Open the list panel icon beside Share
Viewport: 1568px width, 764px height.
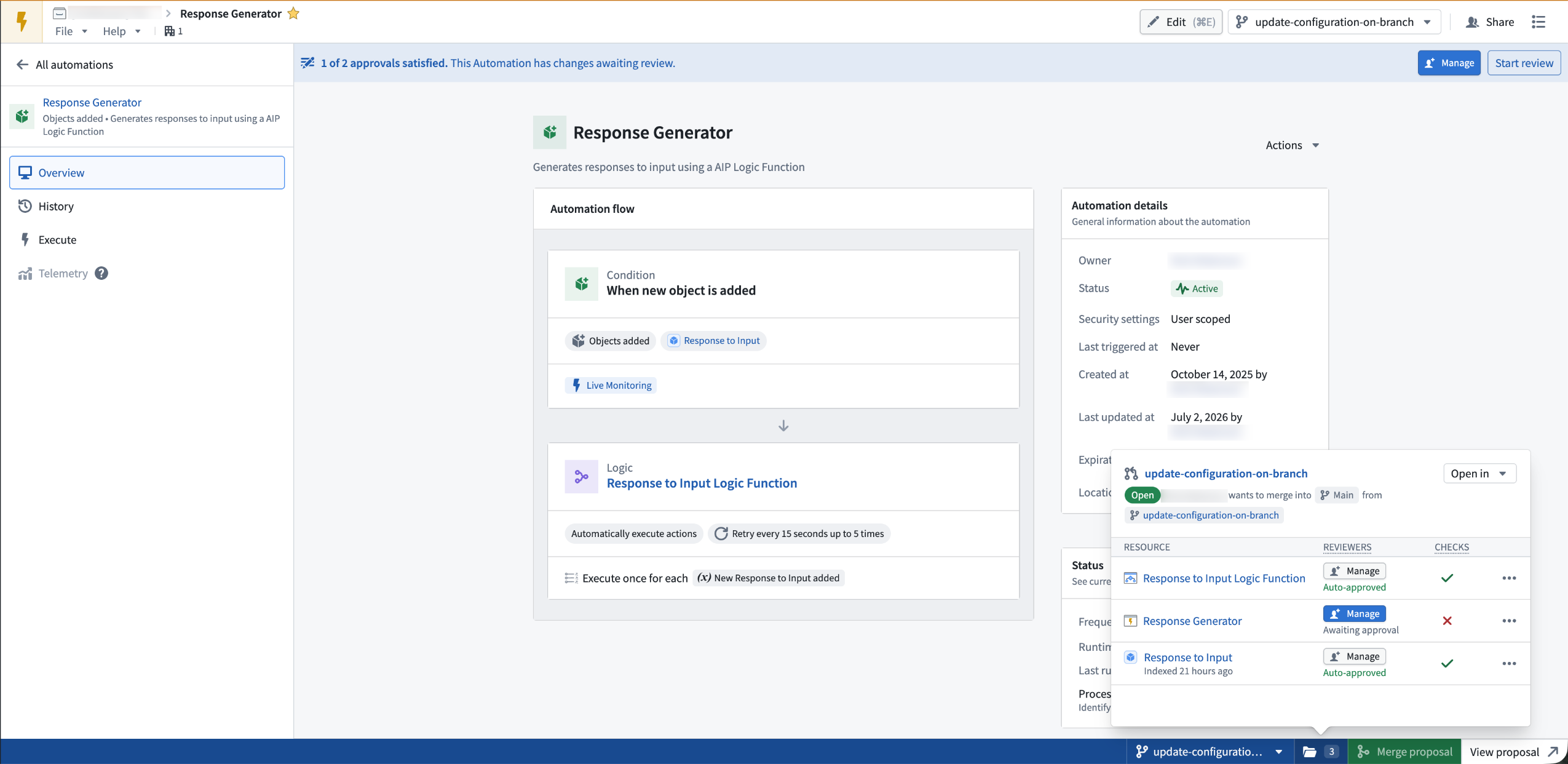click(x=1539, y=22)
